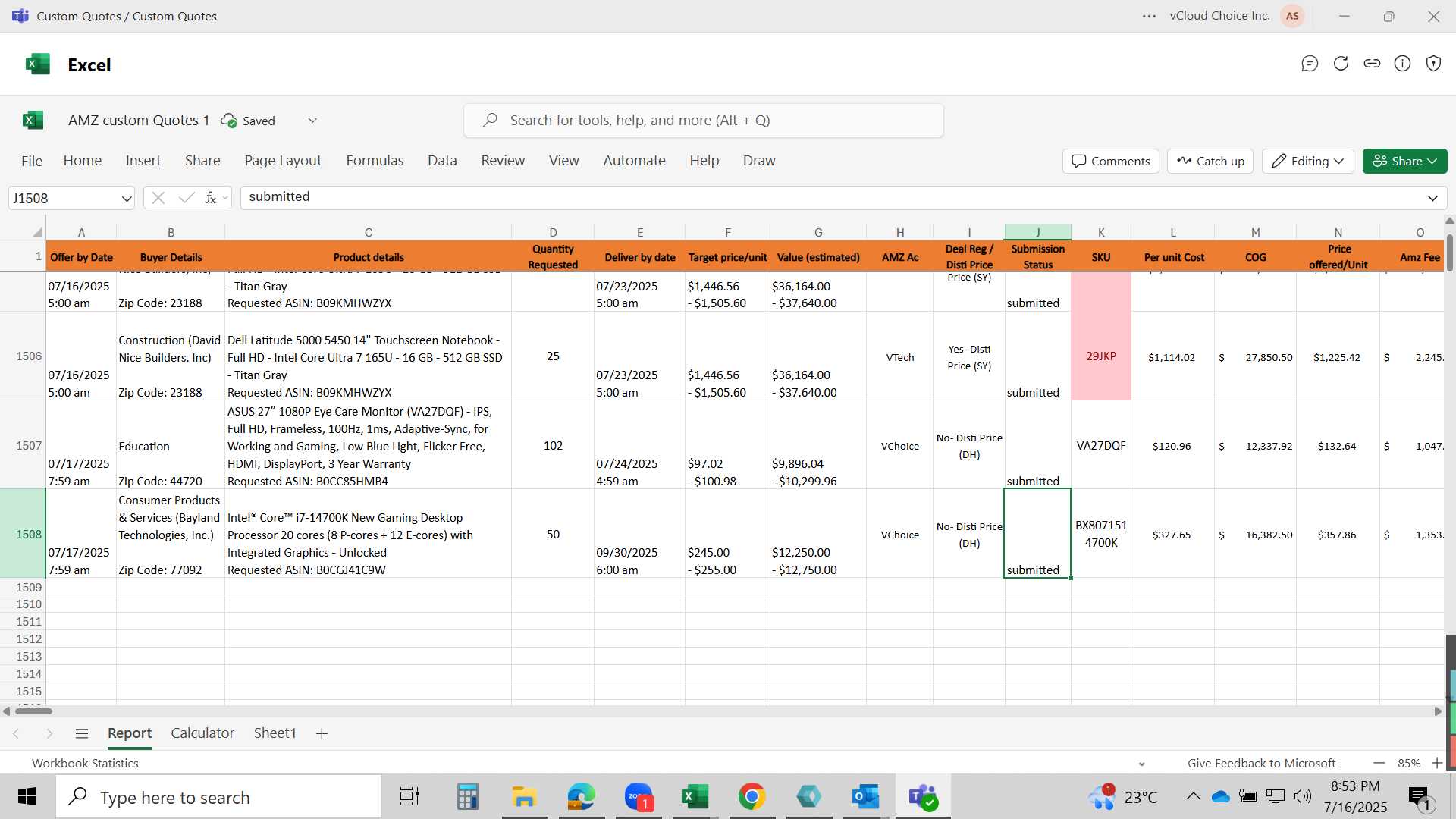The width and height of the screenshot is (1456, 819).
Task: Show hidden system tray icons
Action: (1193, 796)
